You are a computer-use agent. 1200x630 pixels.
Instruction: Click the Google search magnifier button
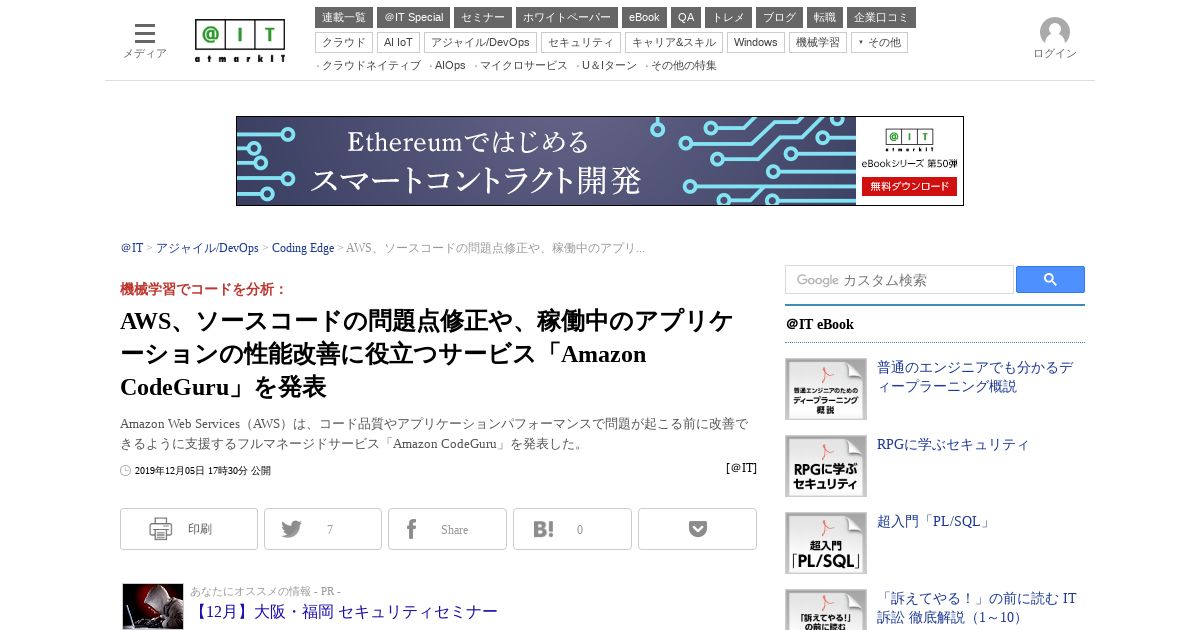(1050, 280)
